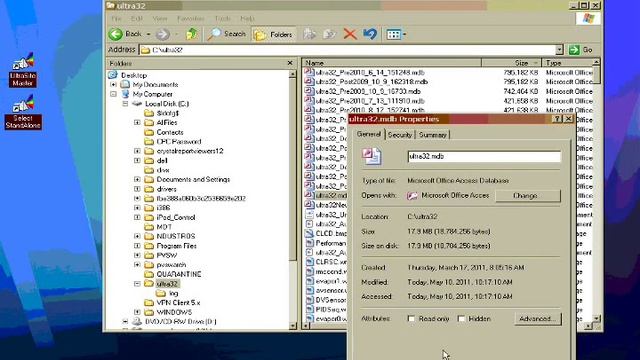
Task: Click the Change opens-with button
Action: 528,196
